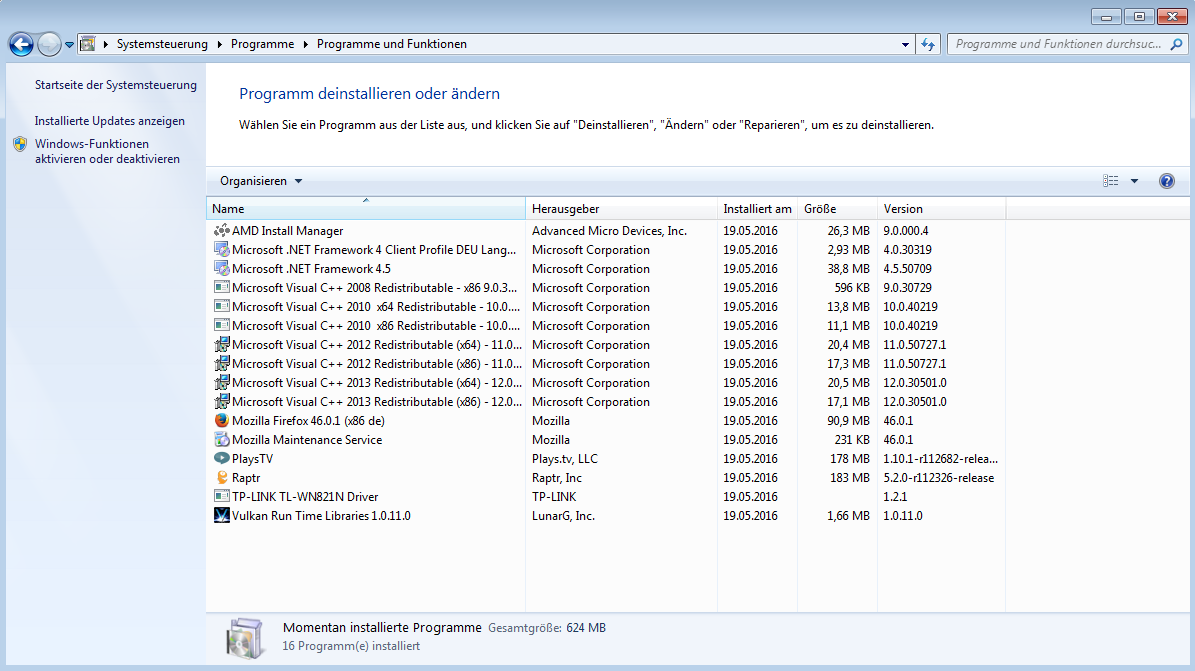Click the Visual C++ 2012 (x86) Redistributable icon

(x=222, y=364)
